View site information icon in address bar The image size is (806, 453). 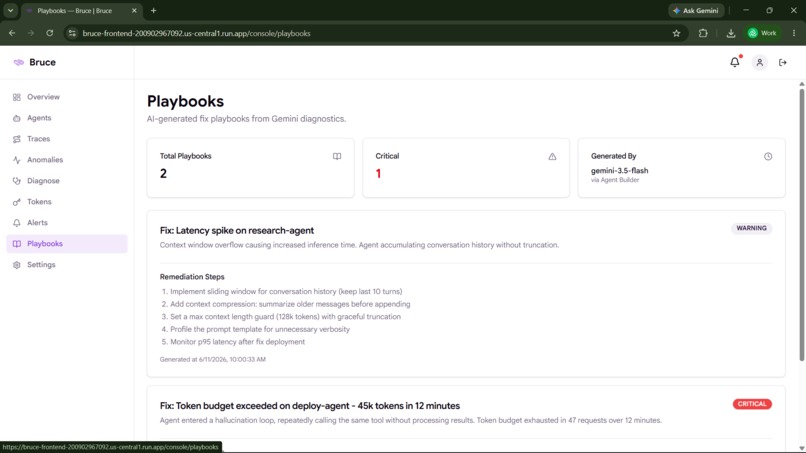(x=72, y=33)
